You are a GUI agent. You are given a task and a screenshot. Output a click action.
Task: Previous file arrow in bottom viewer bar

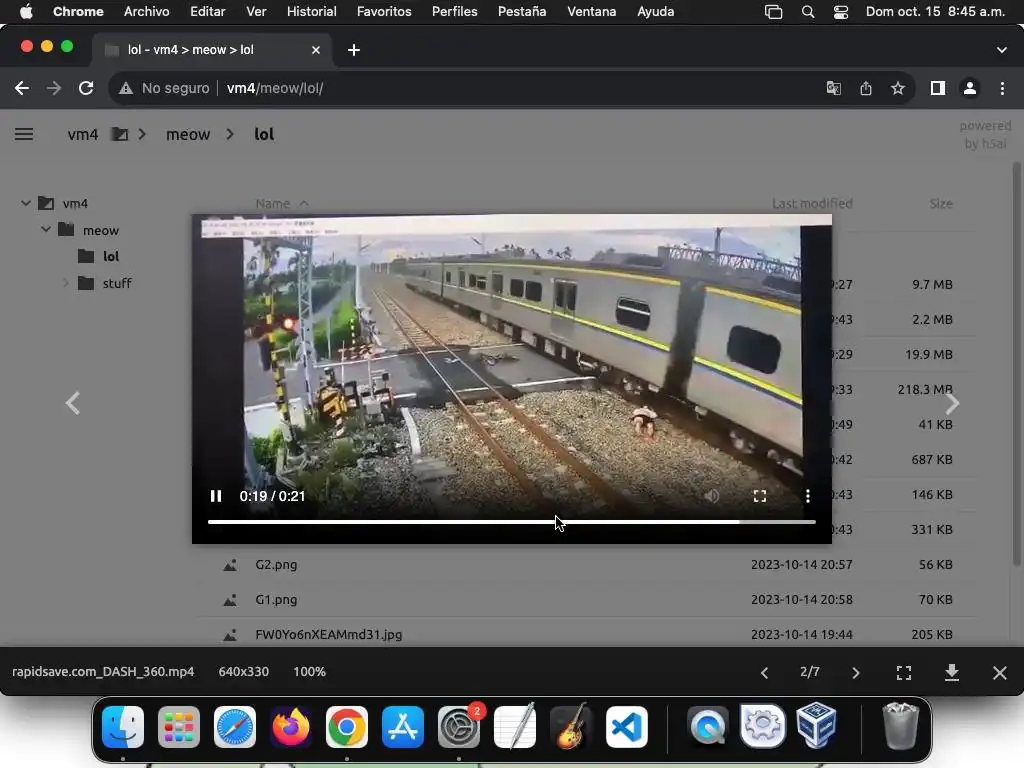pyautogui.click(x=764, y=672)
